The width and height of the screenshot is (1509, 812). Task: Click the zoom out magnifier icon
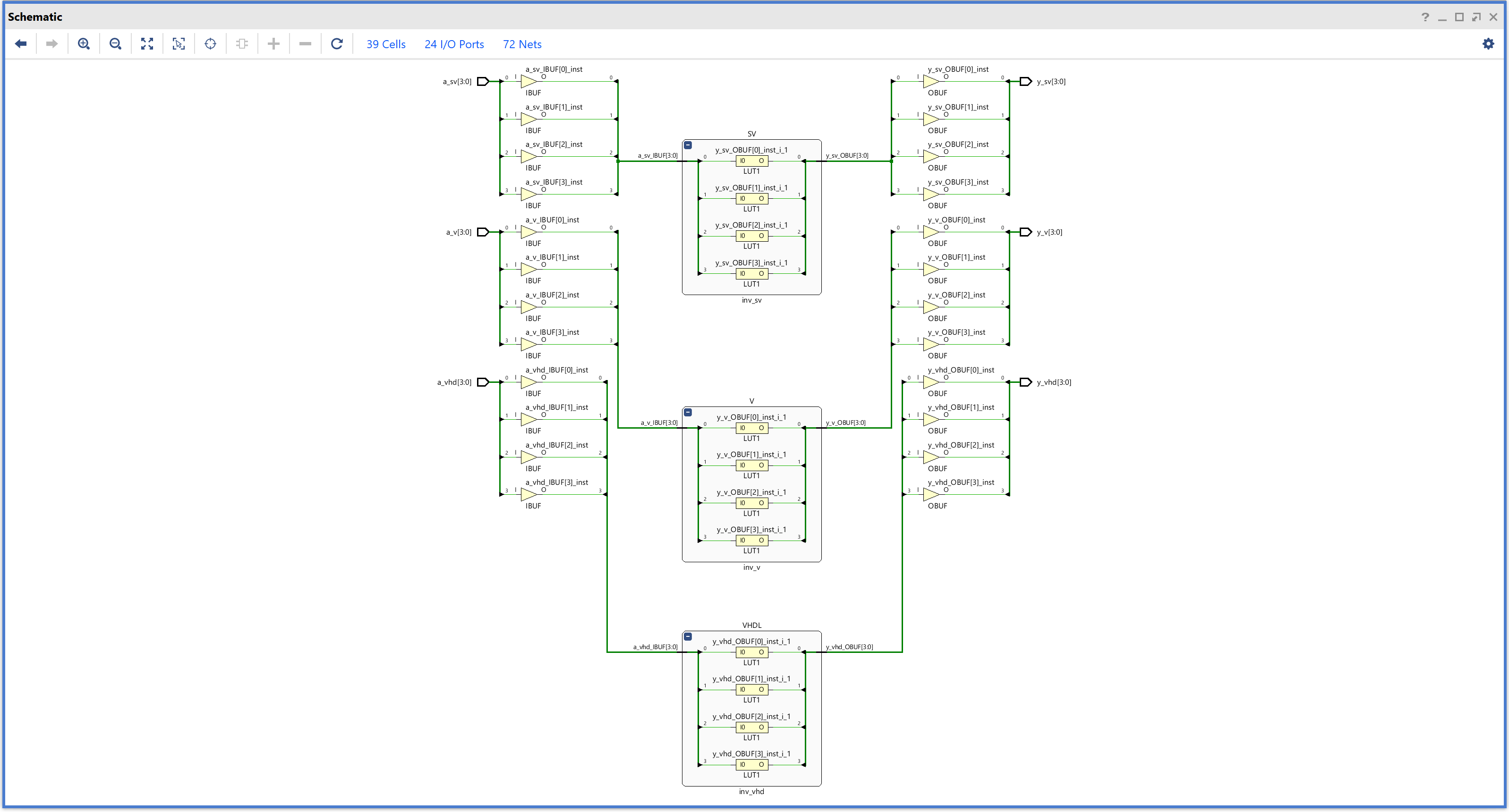point(115,44)
